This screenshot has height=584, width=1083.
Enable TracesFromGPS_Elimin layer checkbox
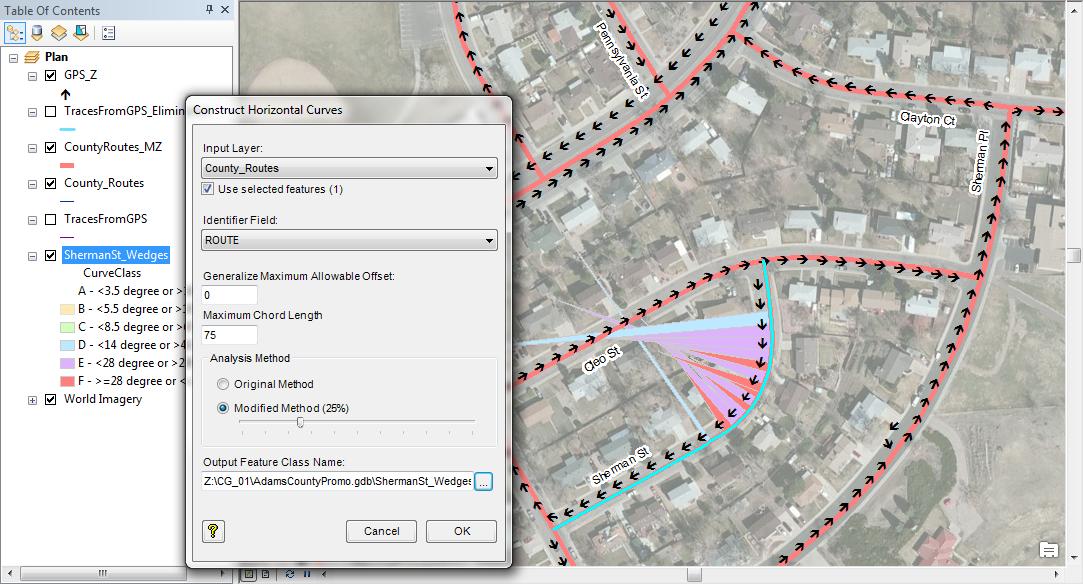[x=50, y=111]
